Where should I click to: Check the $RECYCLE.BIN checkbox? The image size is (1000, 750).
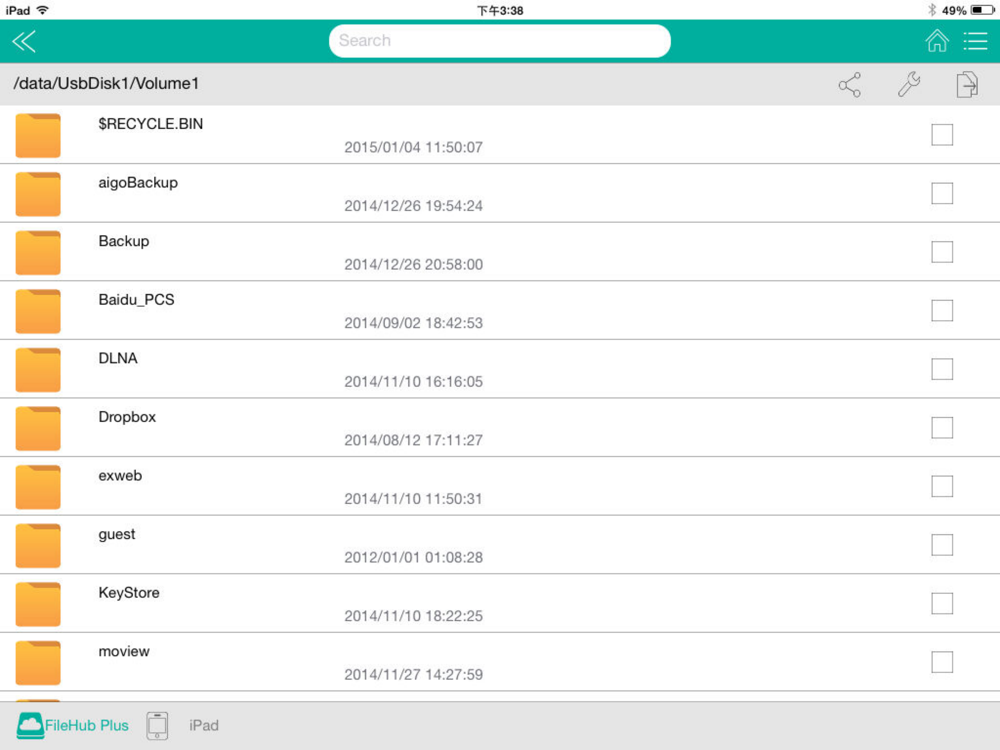[942, 135]
